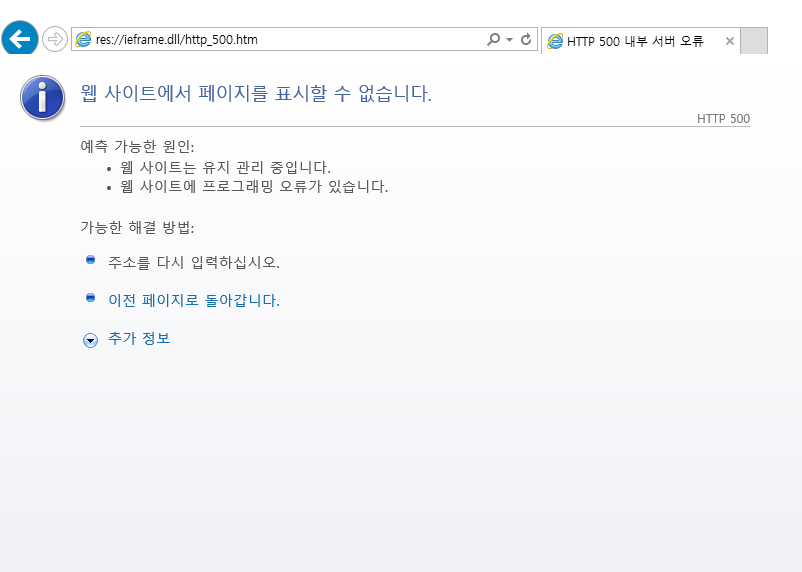Click the line 웹 사이트에 프로그래밍 오류가 있습니다.

[x=254, y=186]
